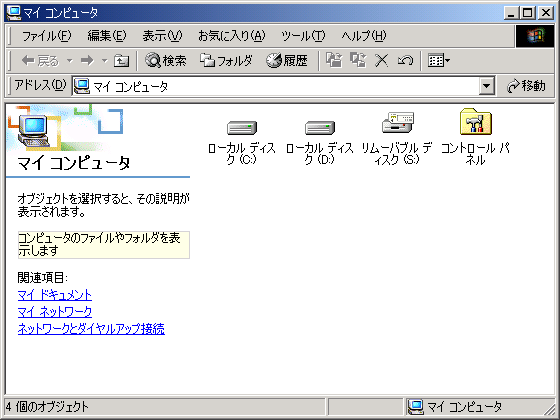Viewport: 560px width, 420px height.
Task: Open the Tools (ツール) menu
Action: [x=303, y=36]
